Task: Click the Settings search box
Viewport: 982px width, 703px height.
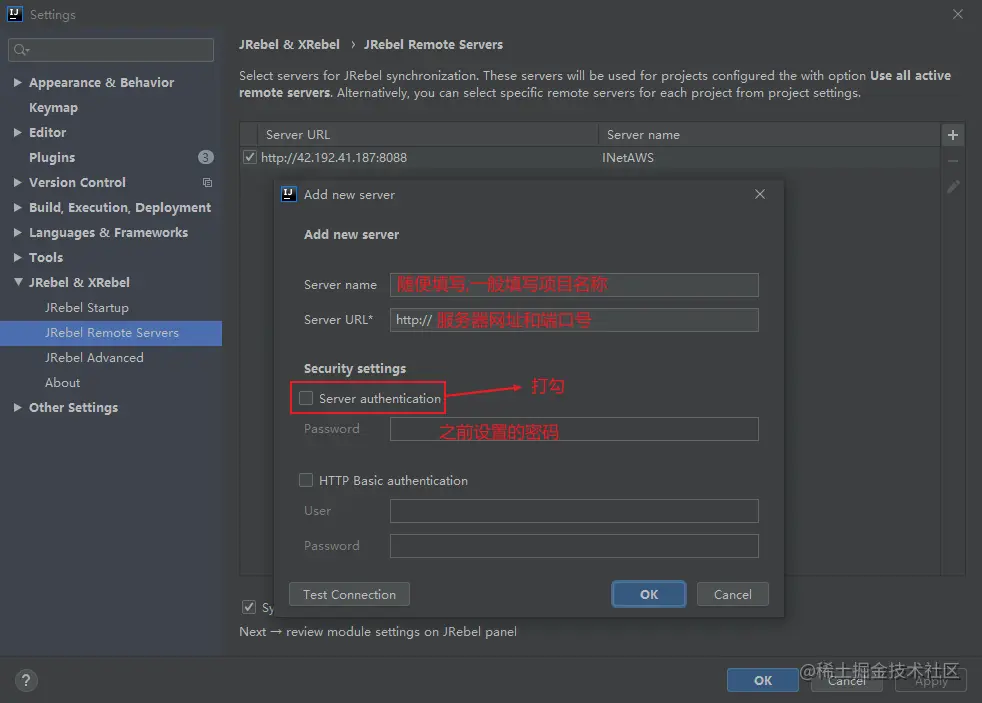Action: pyautogui.click(x=111, y=50)
